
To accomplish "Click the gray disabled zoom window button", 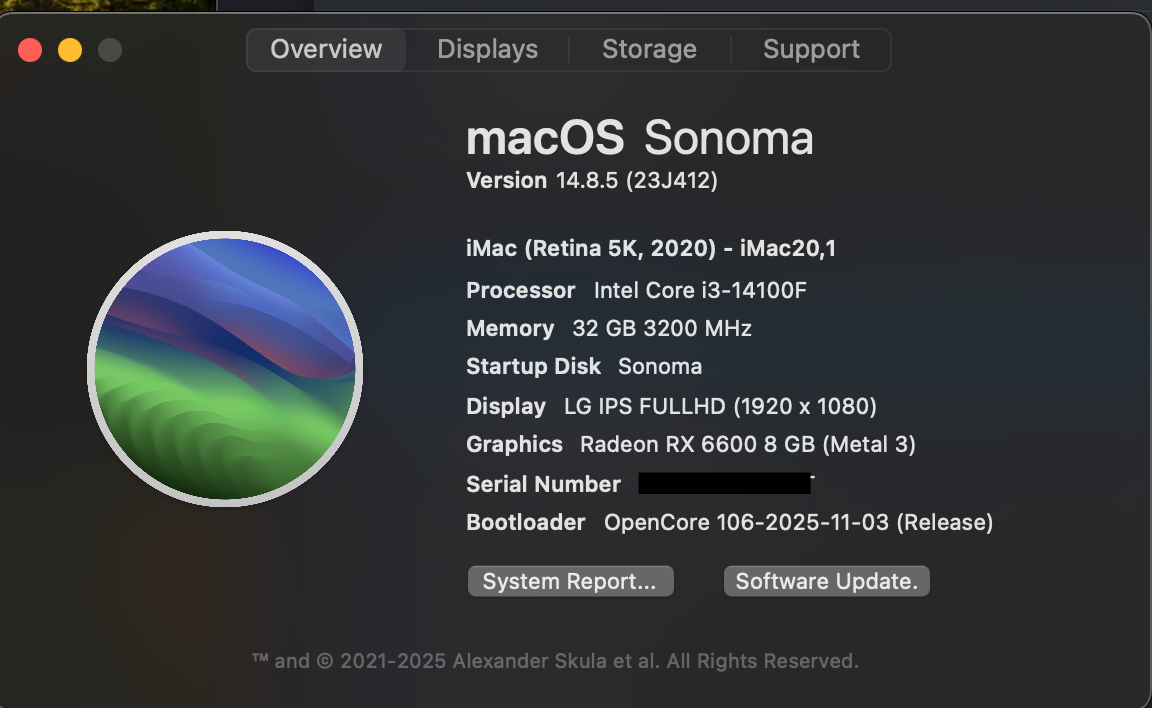I will click(109, 50).
